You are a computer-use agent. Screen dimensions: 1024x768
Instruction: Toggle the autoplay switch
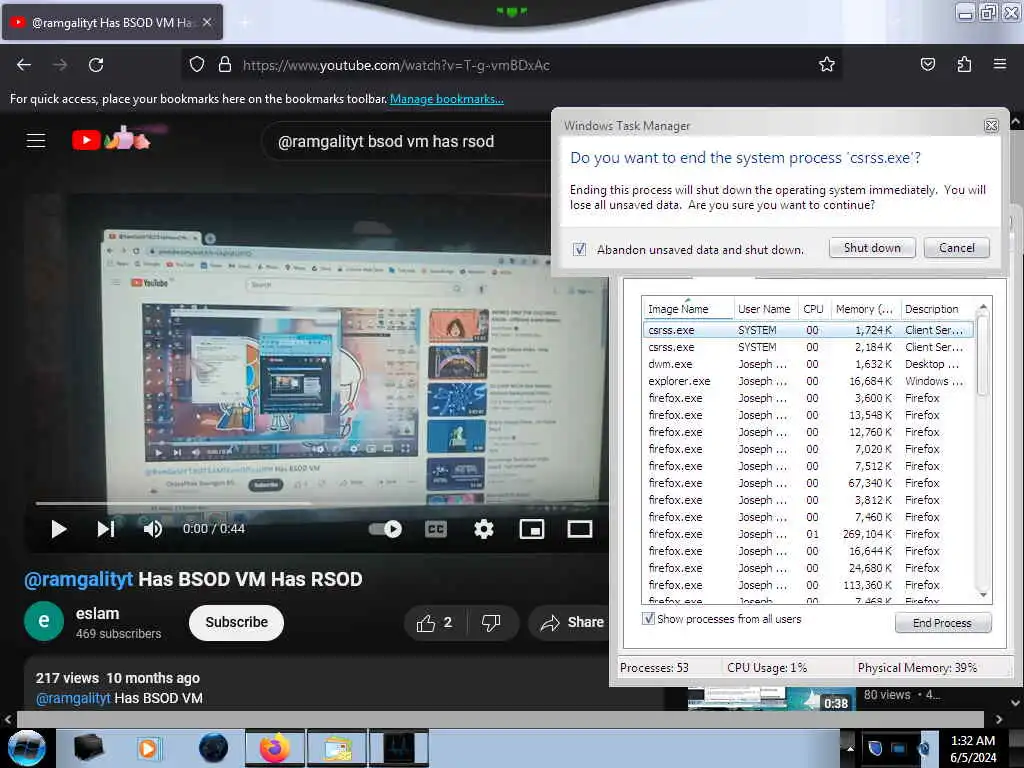pos(385,529)
